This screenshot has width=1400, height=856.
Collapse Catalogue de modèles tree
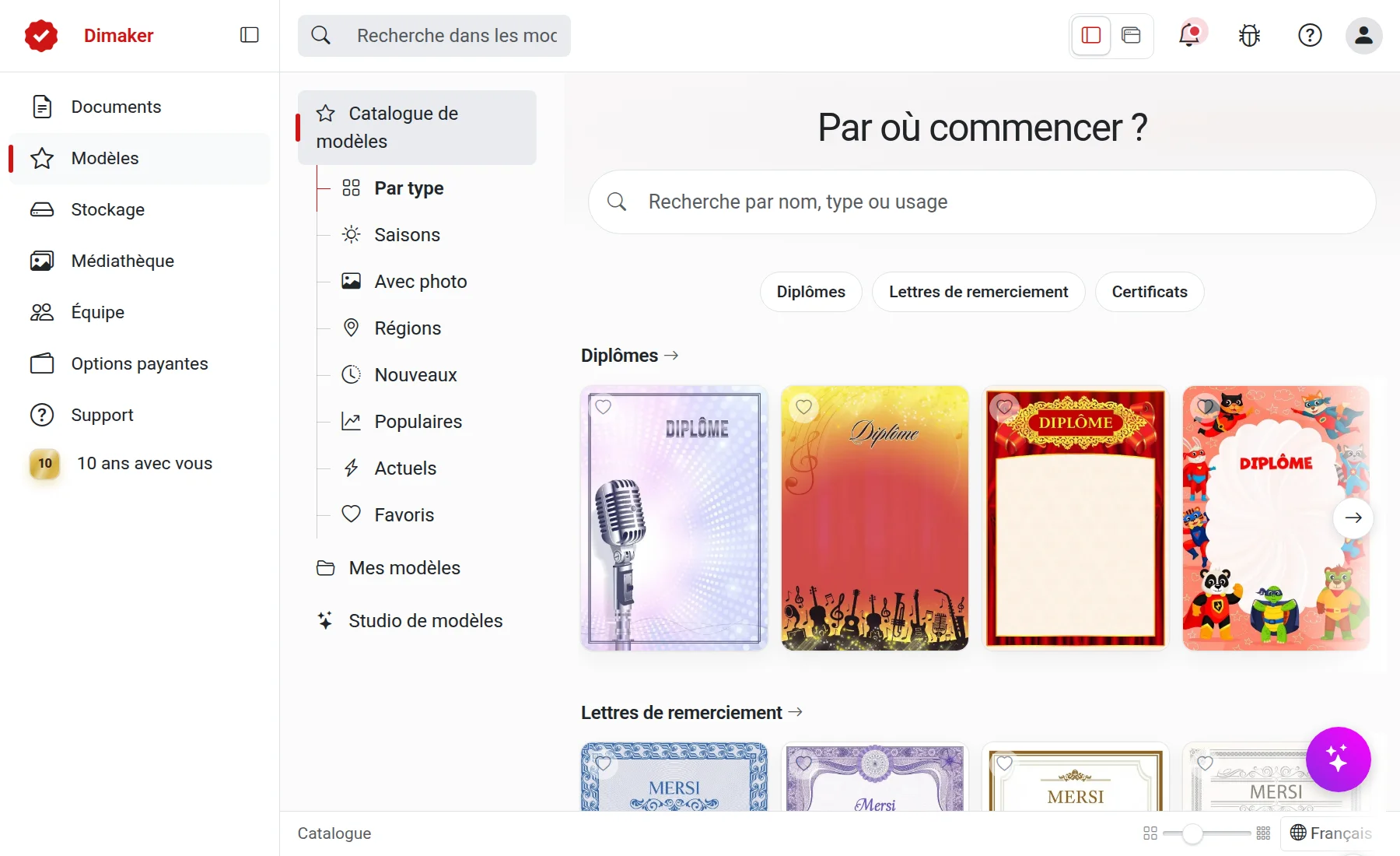coord(417,127)
